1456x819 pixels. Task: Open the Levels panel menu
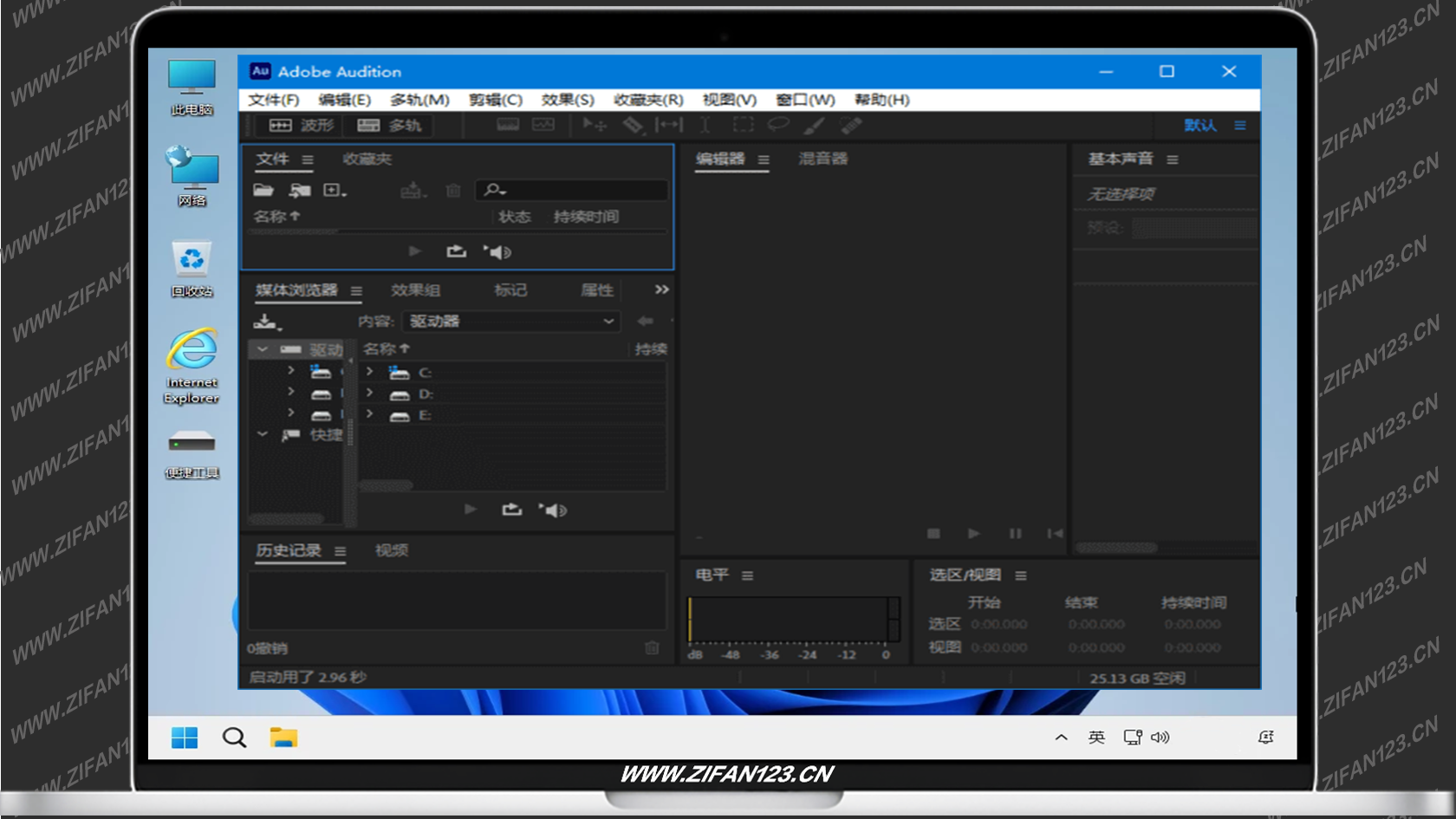coord(747,575)
